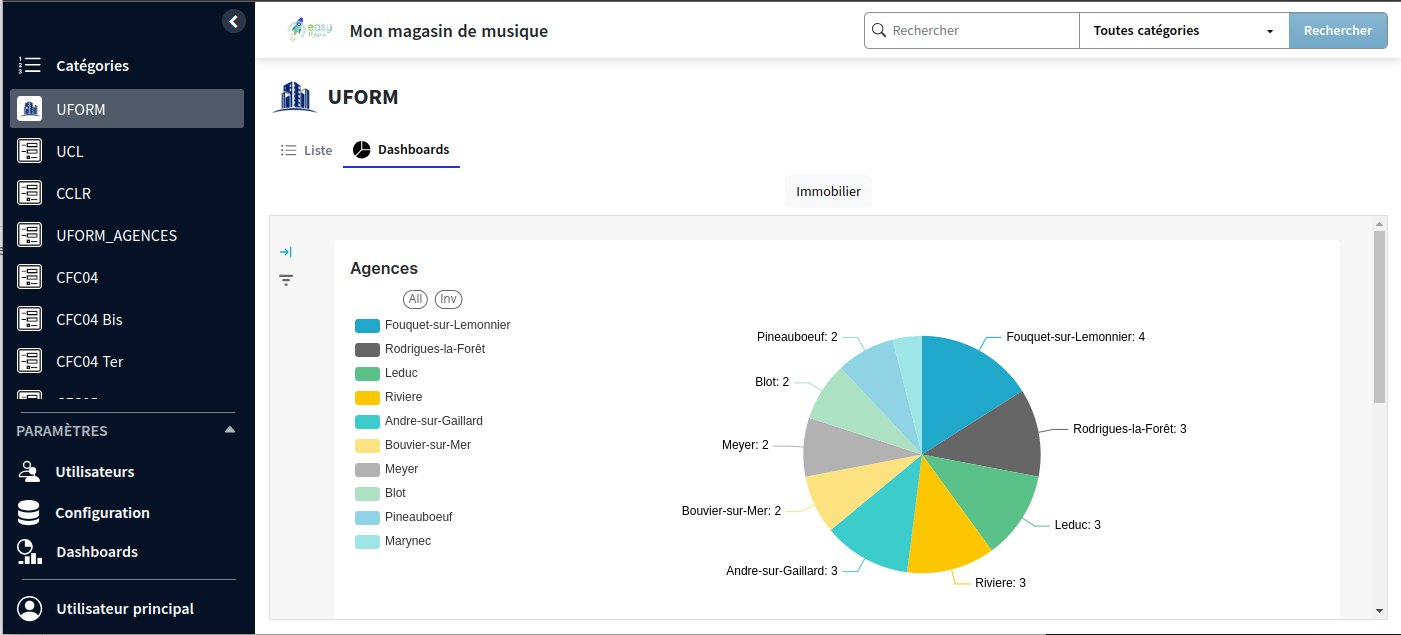The width and height of the screenshot is (1401, 635).
Task: Collapse the left sidebar with the chevron
Action: [233, 20]
